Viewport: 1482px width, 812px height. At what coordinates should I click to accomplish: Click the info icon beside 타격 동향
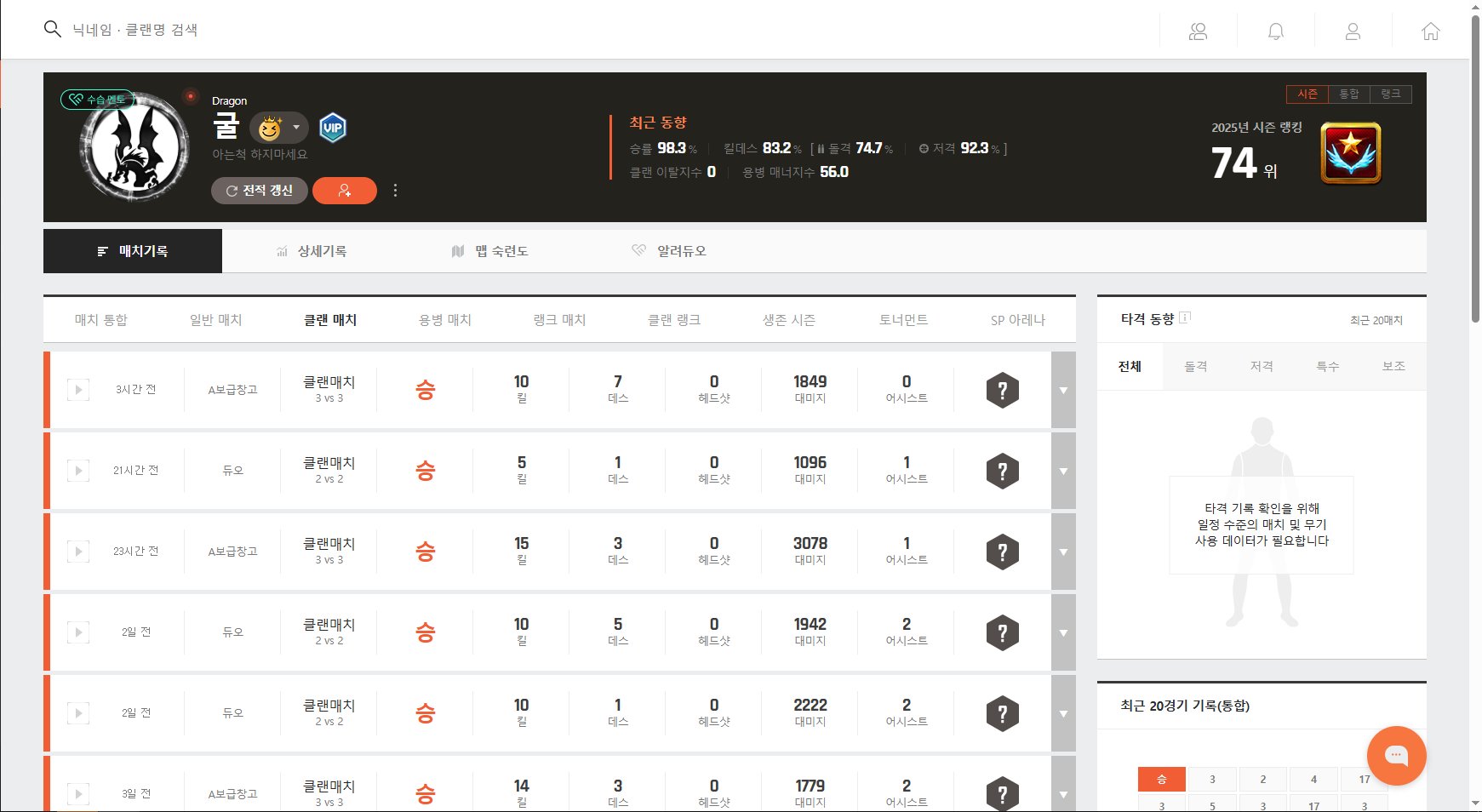pos(1185,317)
